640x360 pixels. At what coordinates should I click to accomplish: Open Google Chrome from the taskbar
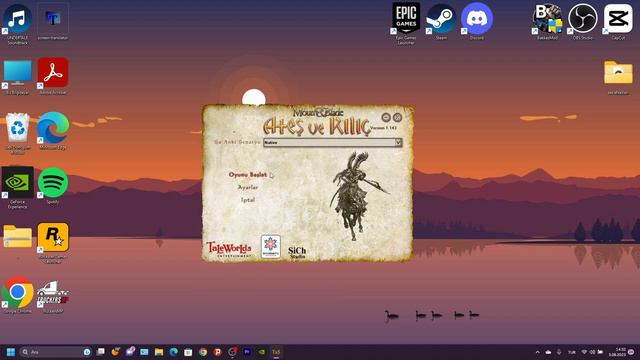(x=203, y=352)
